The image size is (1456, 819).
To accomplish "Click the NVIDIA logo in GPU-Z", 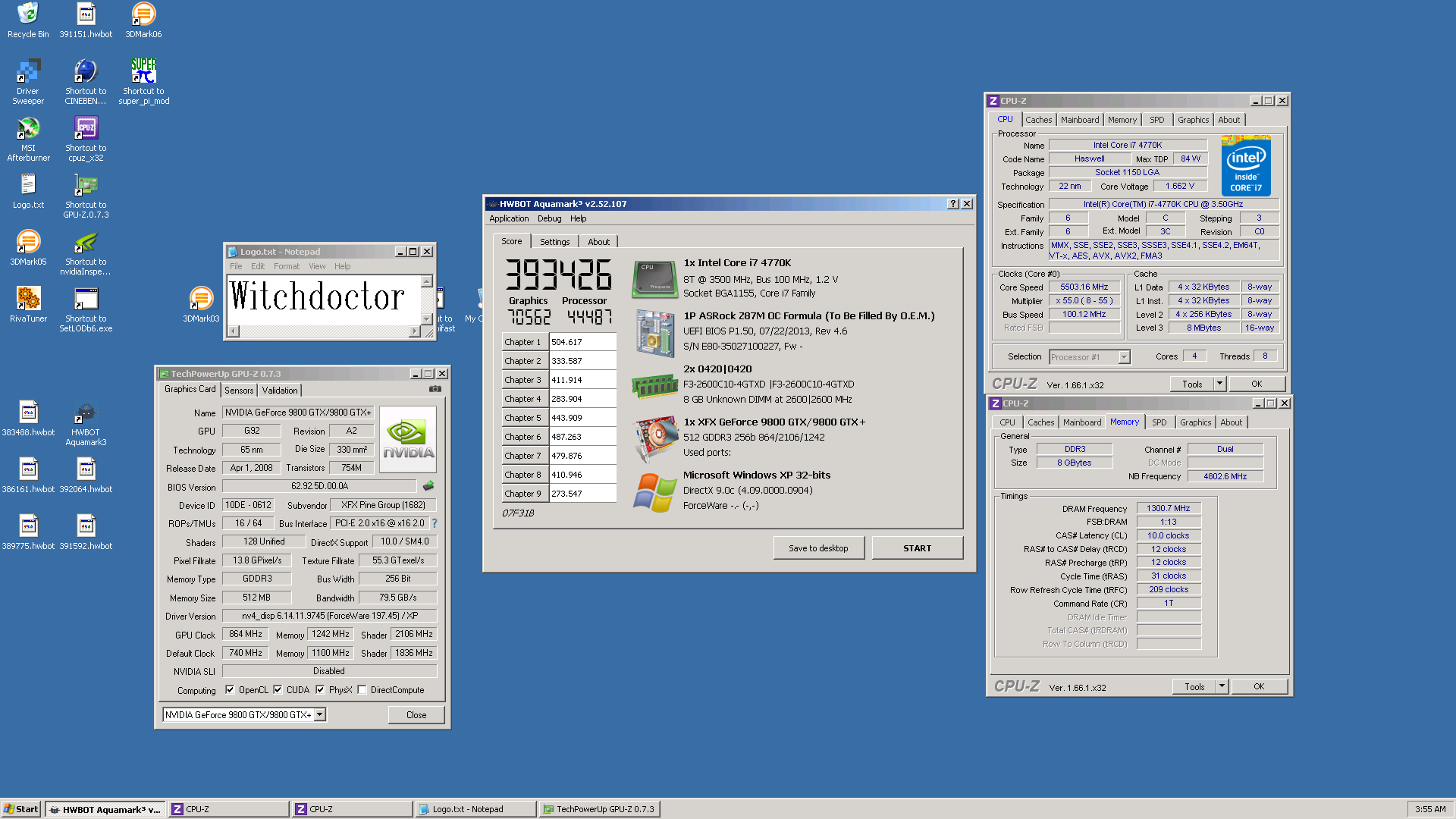I will [408, 439].
